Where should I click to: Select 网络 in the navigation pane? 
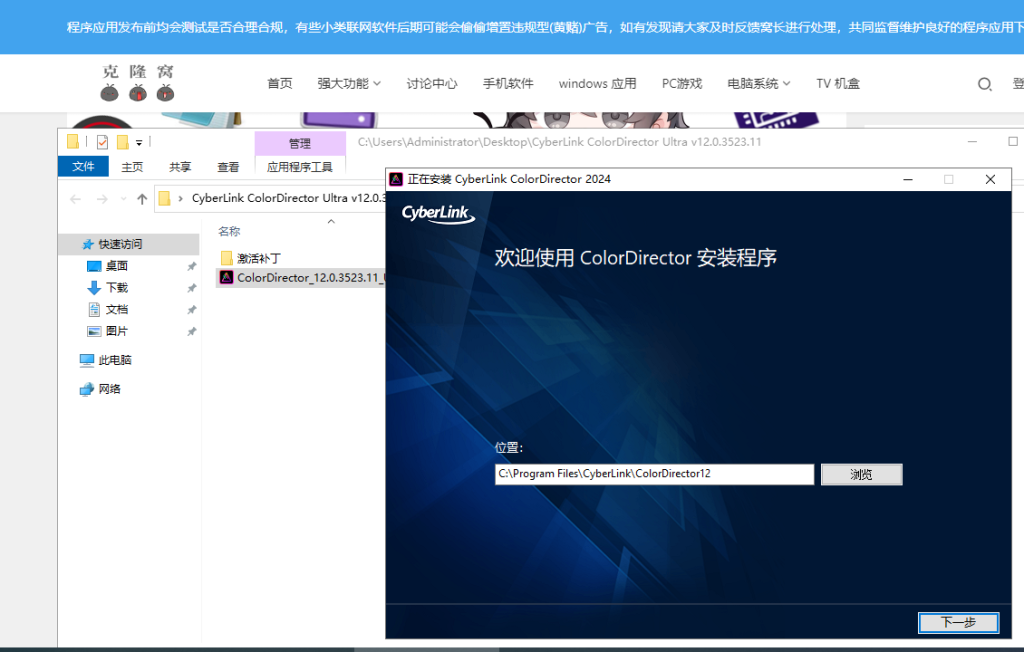coord(110,389)
